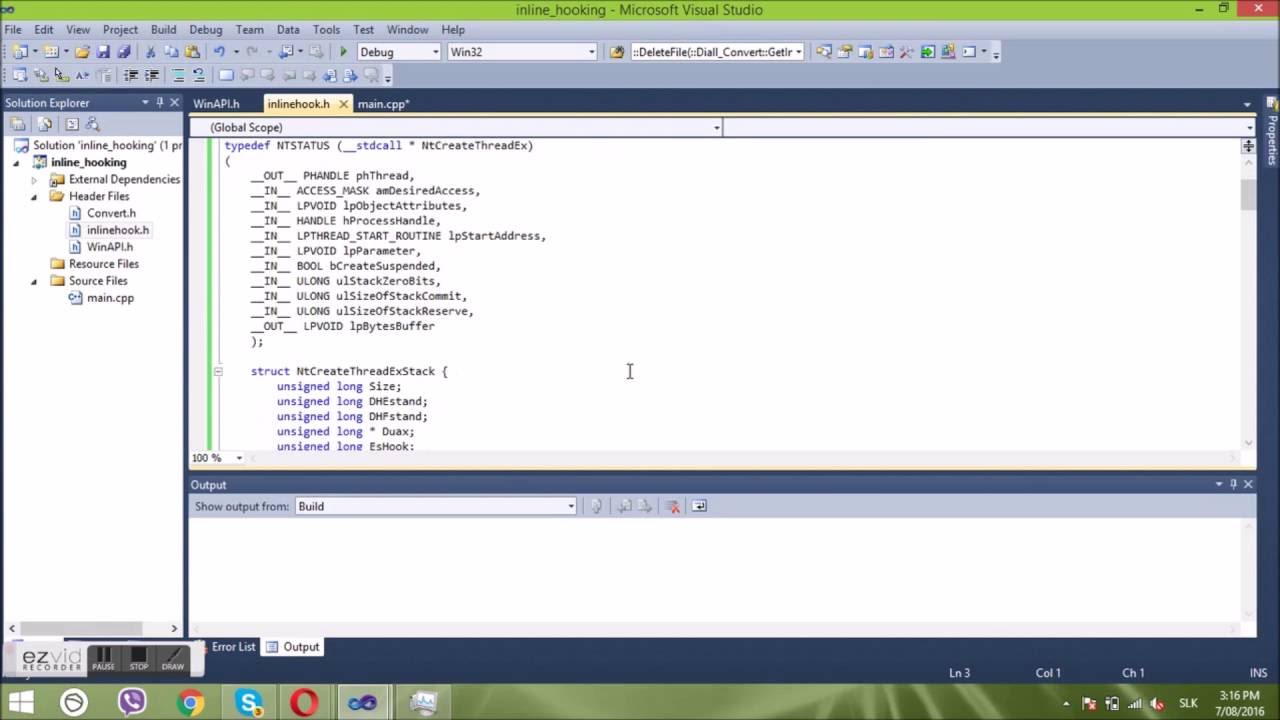Viewport: 1280px width, 720px height.
Task: Click the code editor vertical scrollbar thumb
Action: [1248, 195]
